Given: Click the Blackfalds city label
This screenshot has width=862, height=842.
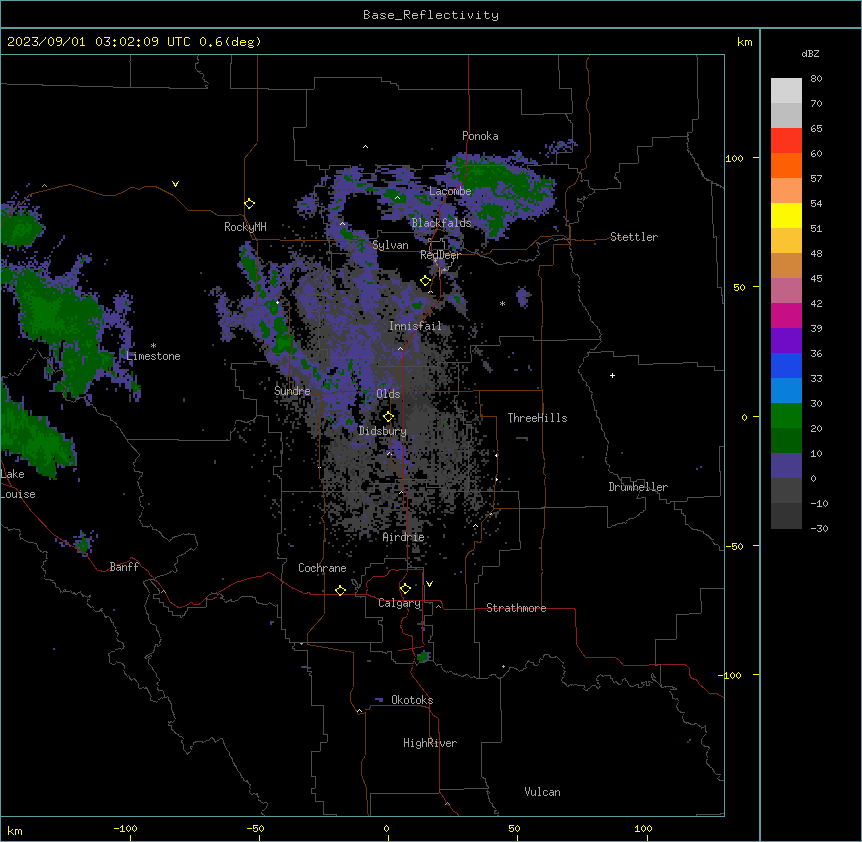Looking at the screenshot, I should 441,223.
